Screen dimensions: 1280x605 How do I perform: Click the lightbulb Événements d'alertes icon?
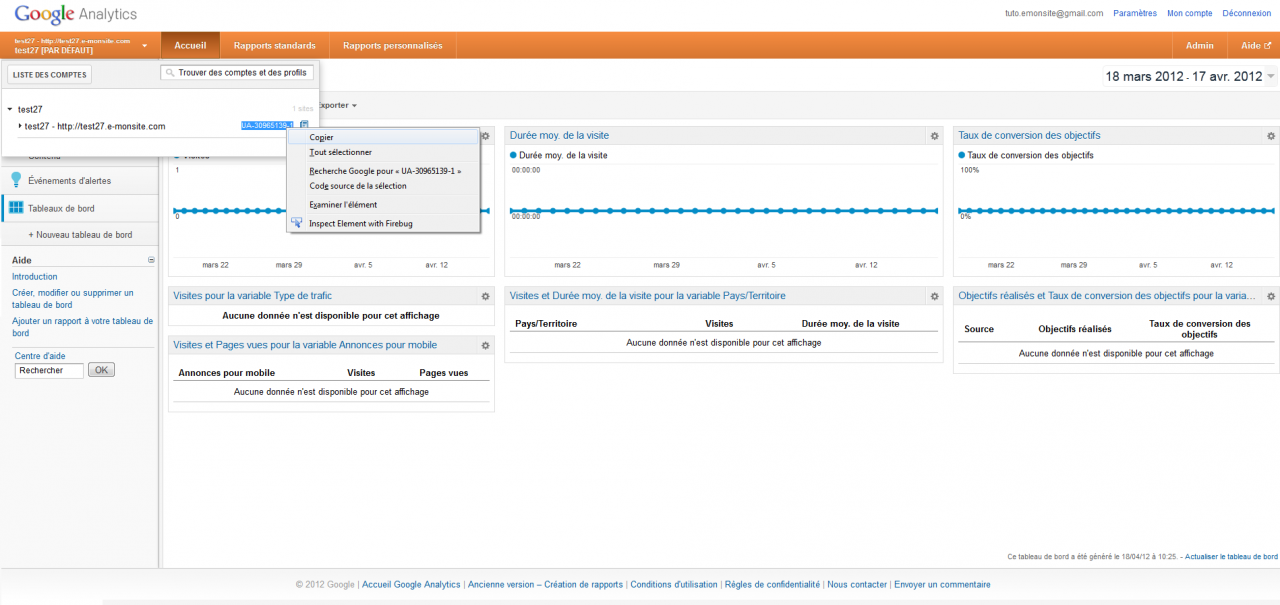(x=16, y=180)
